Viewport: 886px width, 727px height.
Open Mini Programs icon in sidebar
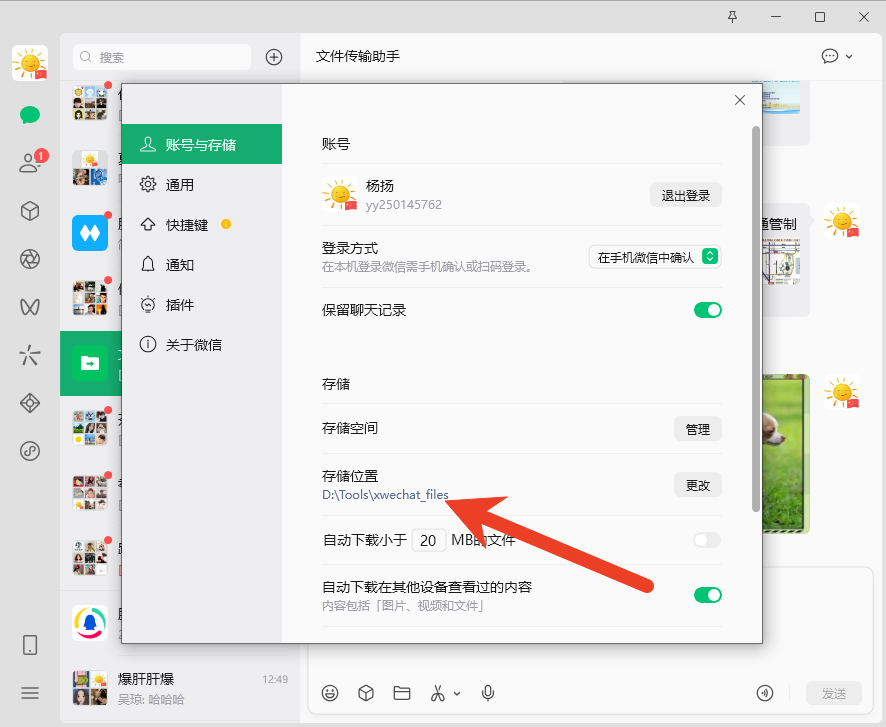30,451
